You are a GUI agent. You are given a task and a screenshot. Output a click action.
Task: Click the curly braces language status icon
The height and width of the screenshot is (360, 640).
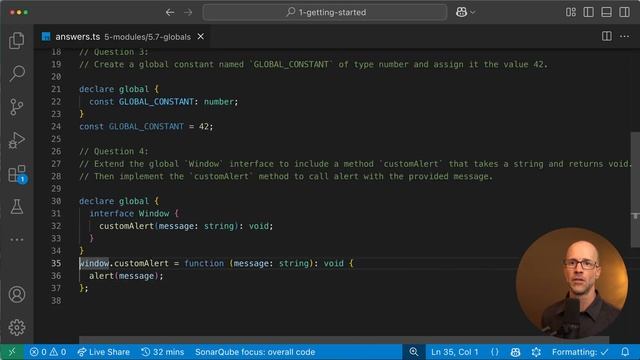(x=495, y=352)
